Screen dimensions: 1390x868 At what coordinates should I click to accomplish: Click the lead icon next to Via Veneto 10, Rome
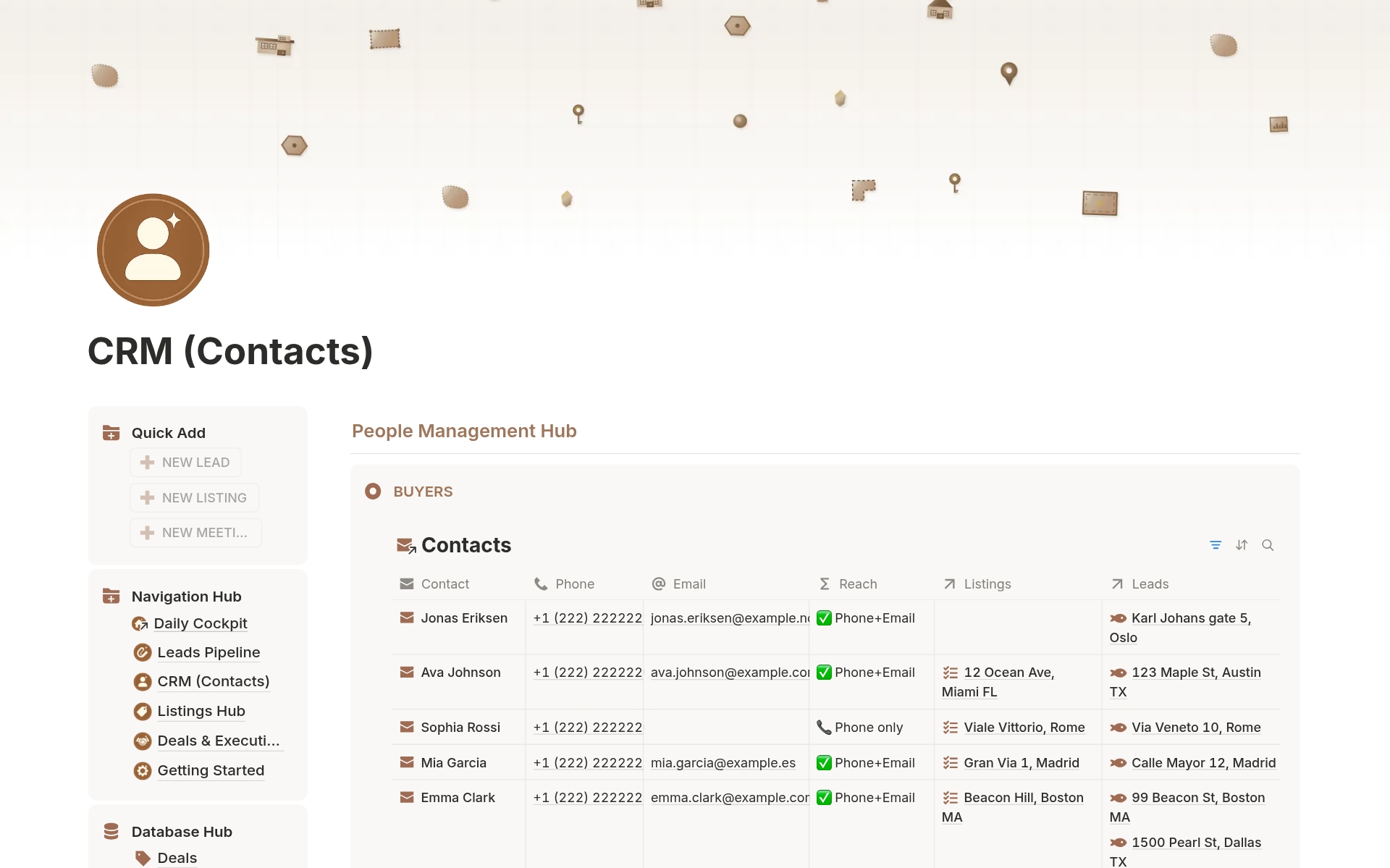[1119, 728]
